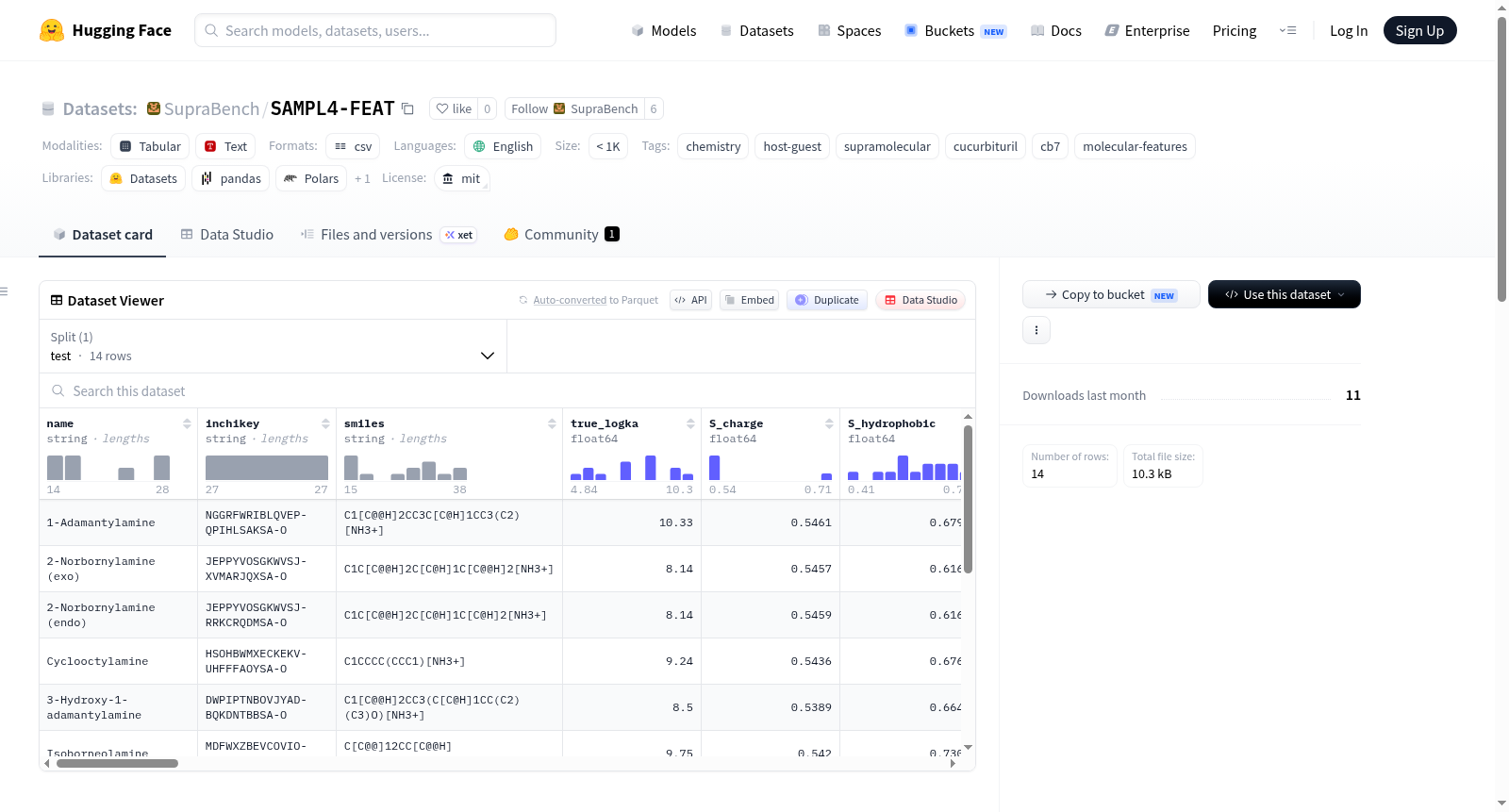Click the API code icon button
Screen dimensions: 1509x812
pyautogui.click(x=690, y=300)
